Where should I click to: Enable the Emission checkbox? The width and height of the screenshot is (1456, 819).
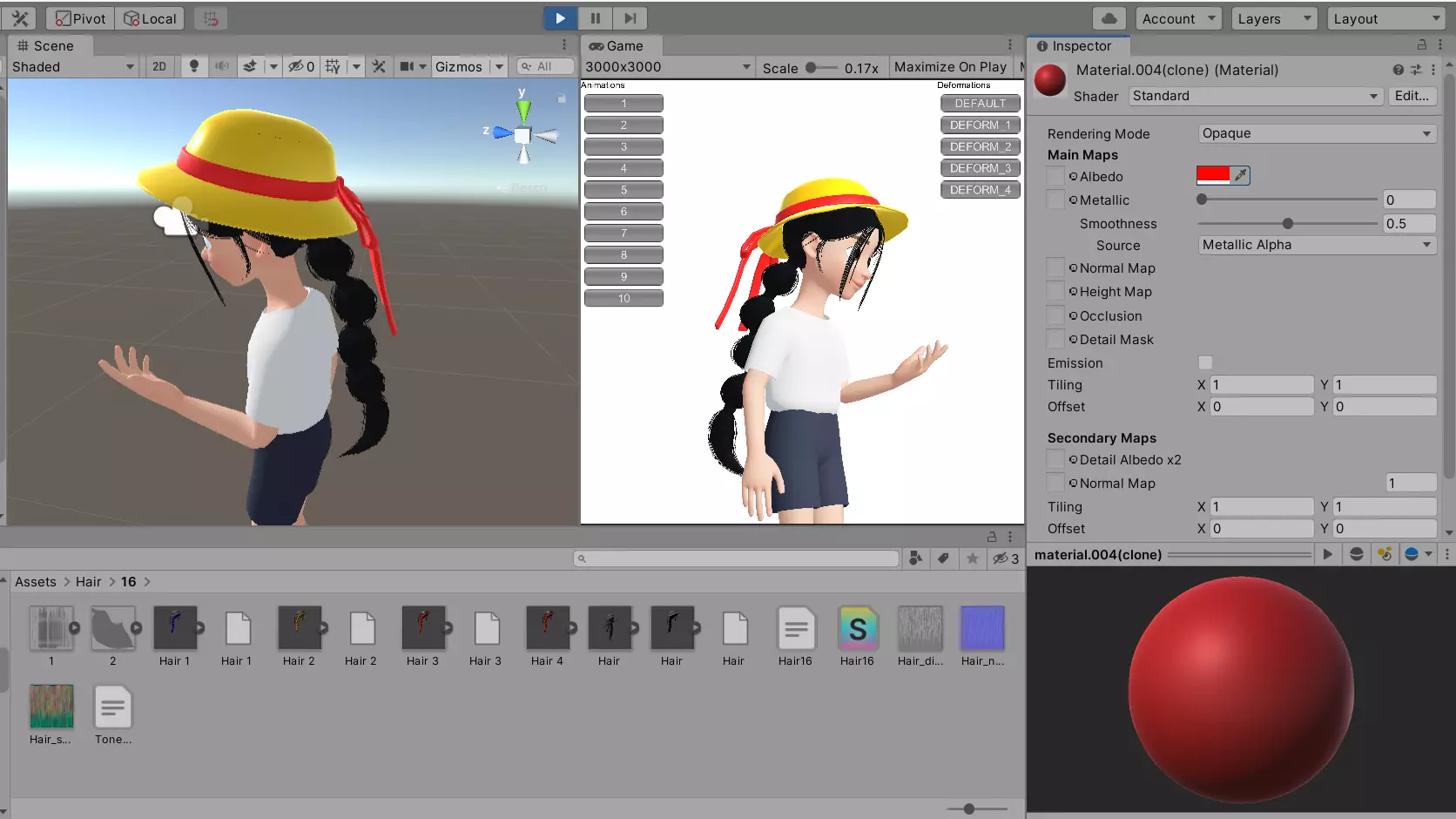tap(1205, 362)
